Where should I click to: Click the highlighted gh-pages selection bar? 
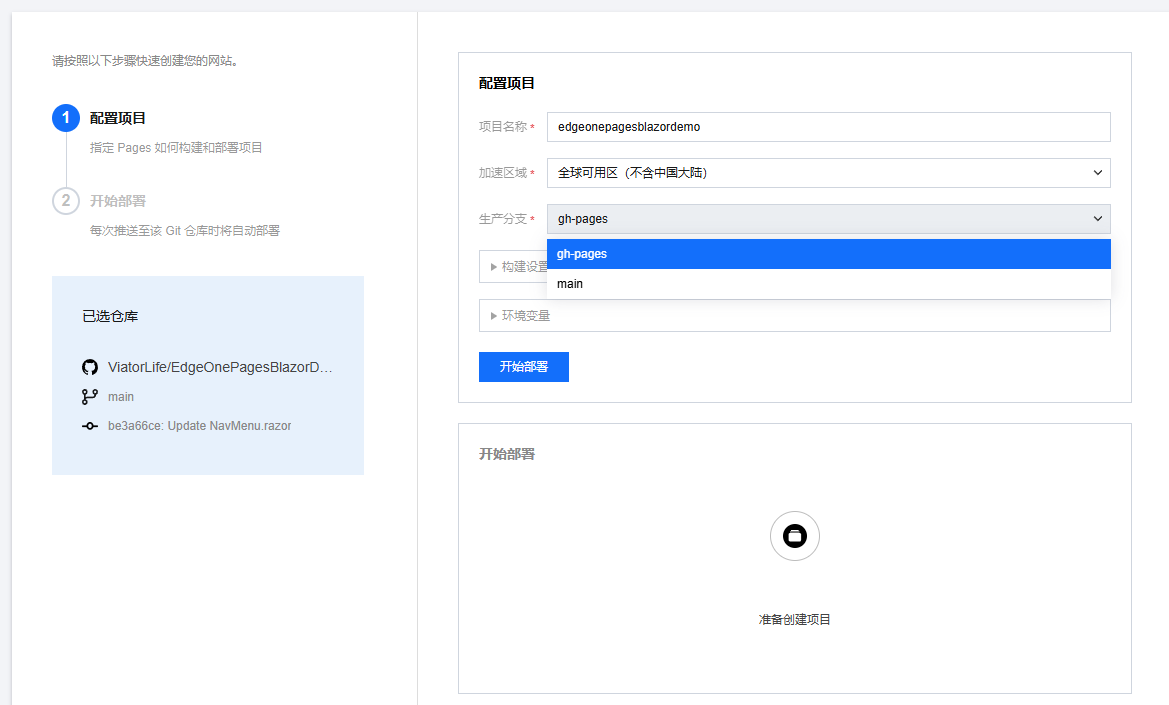pyautogui.click(x=828, y=253)
